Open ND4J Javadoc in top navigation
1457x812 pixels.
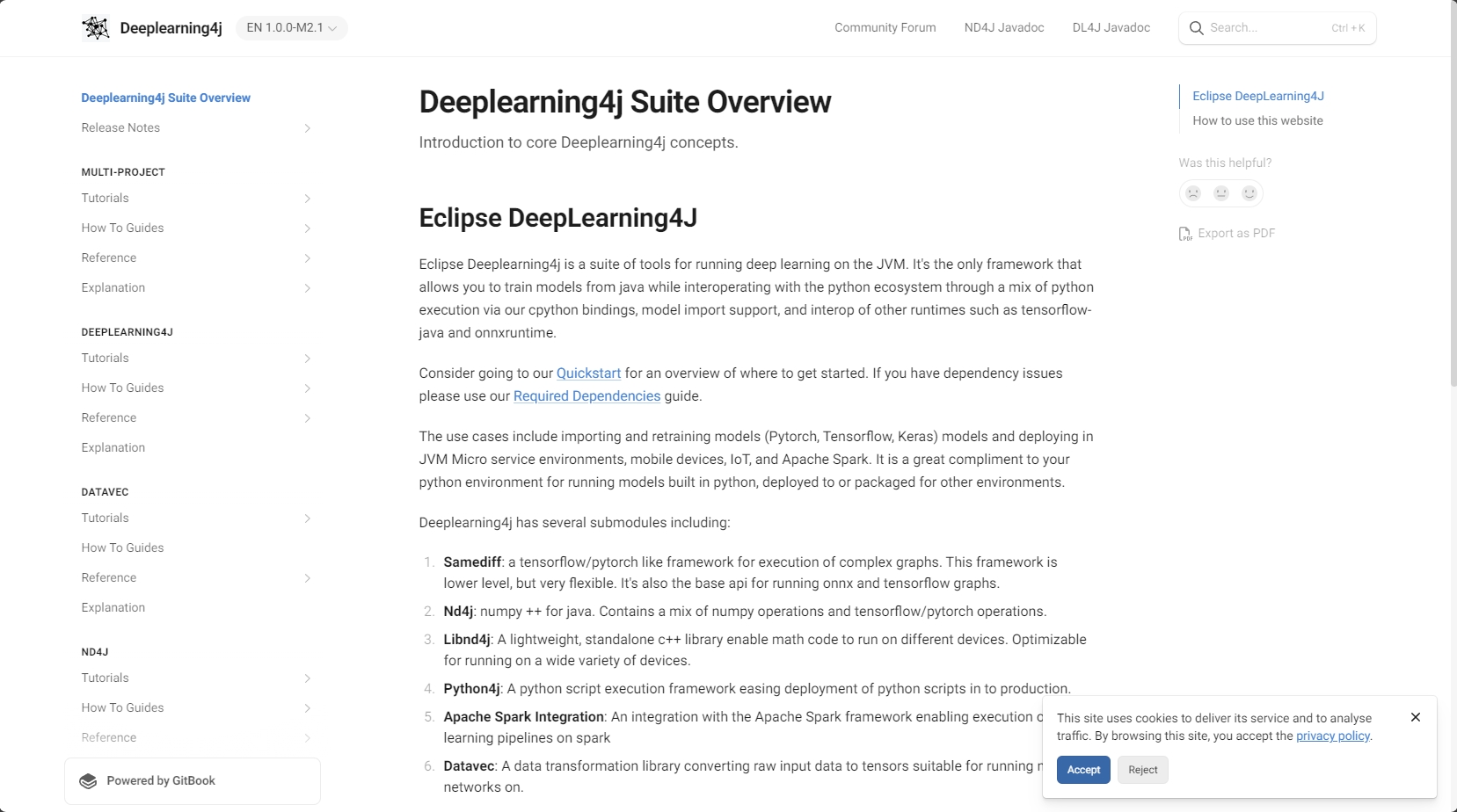pos(1003,28)
